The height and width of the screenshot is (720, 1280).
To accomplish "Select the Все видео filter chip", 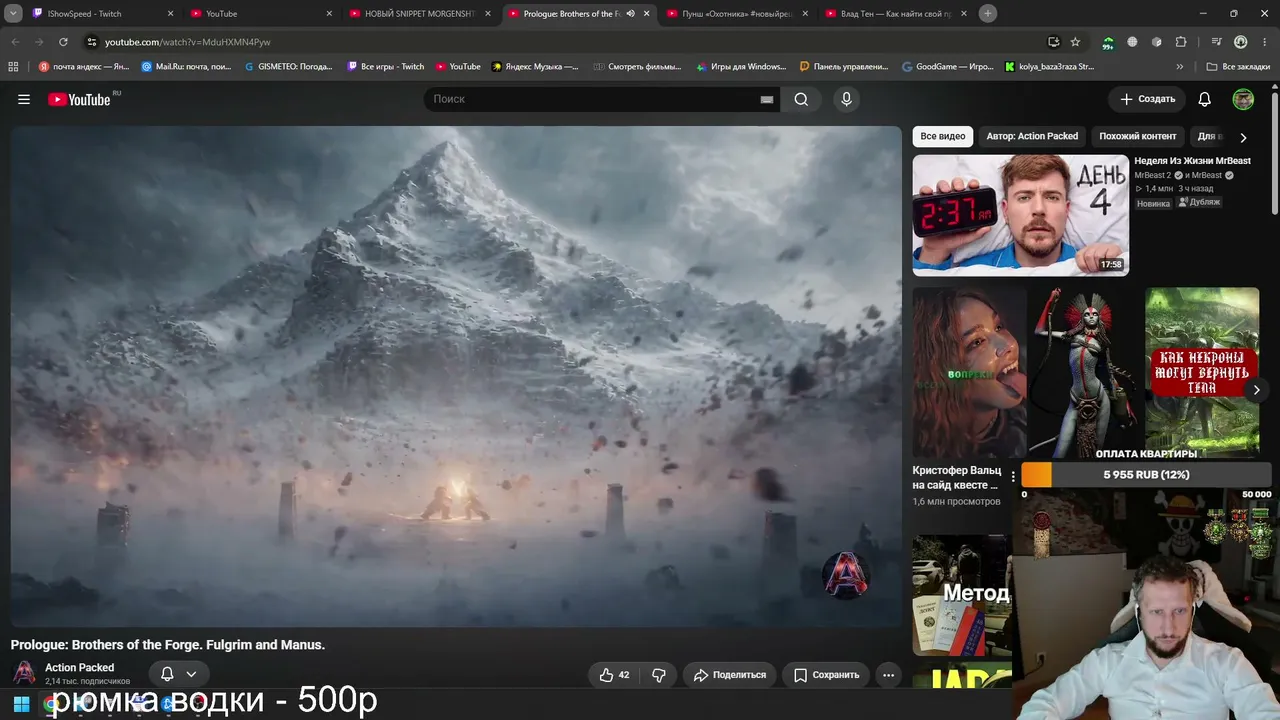I will [x=943, y=136].
